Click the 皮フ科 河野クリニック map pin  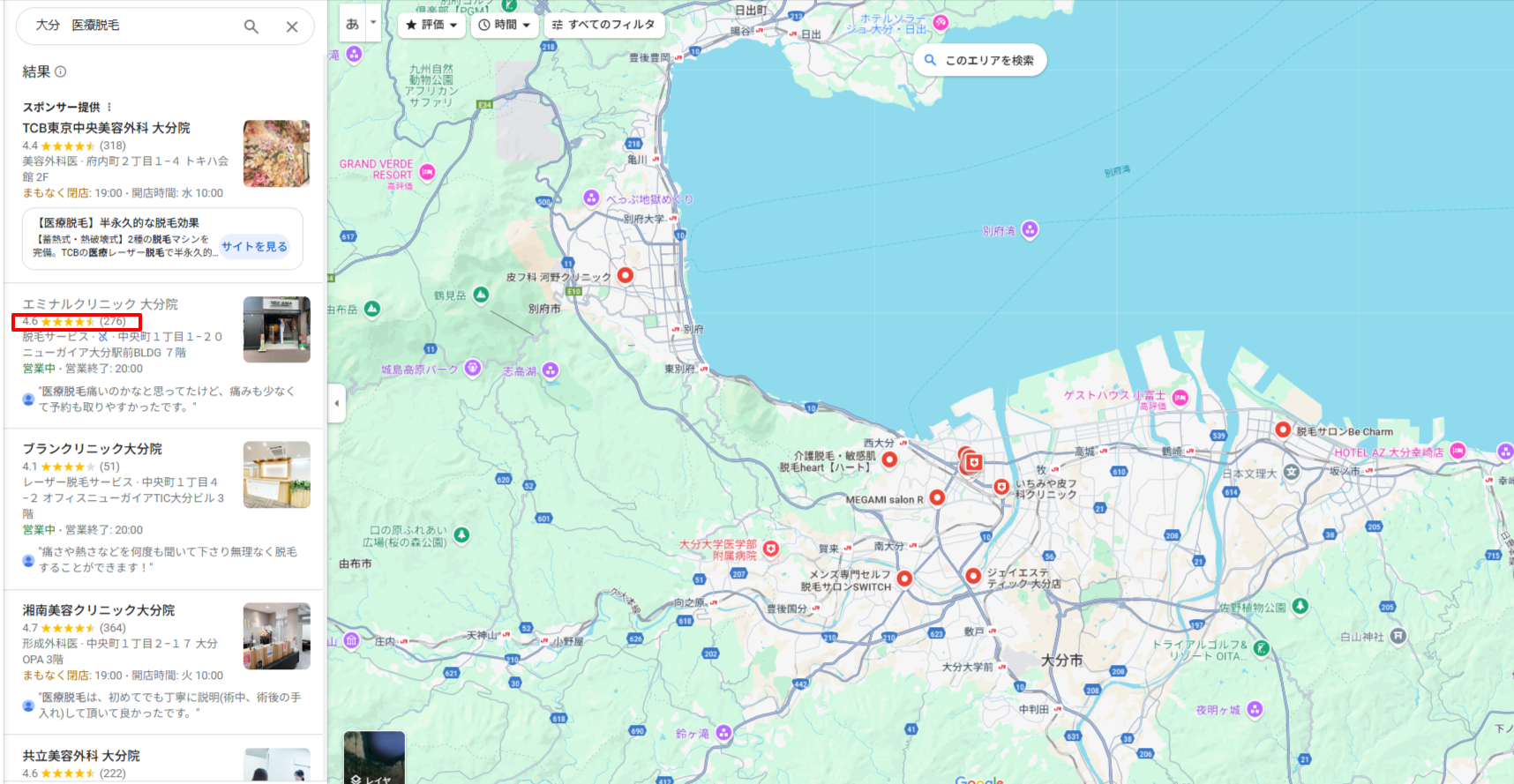coord(626,275)
